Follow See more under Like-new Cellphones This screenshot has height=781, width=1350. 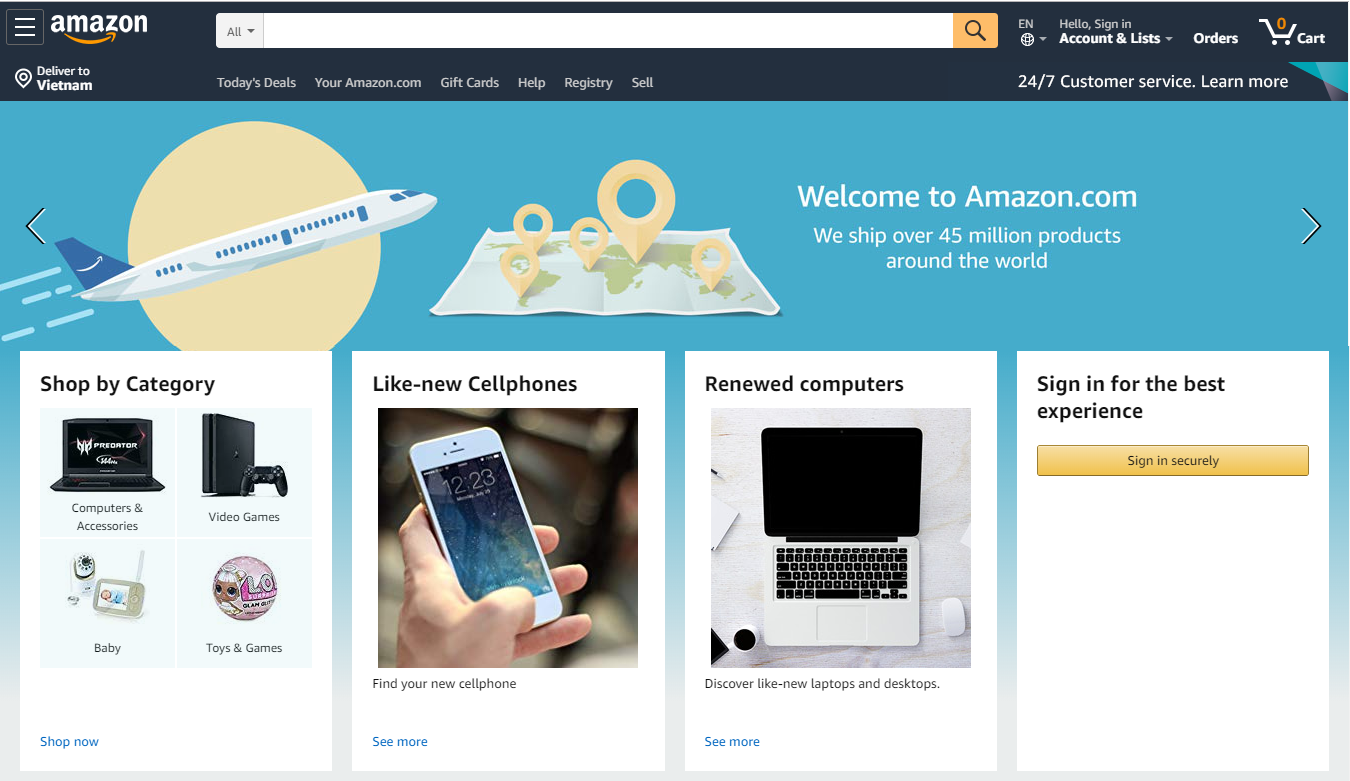click(x=400, y=742)
